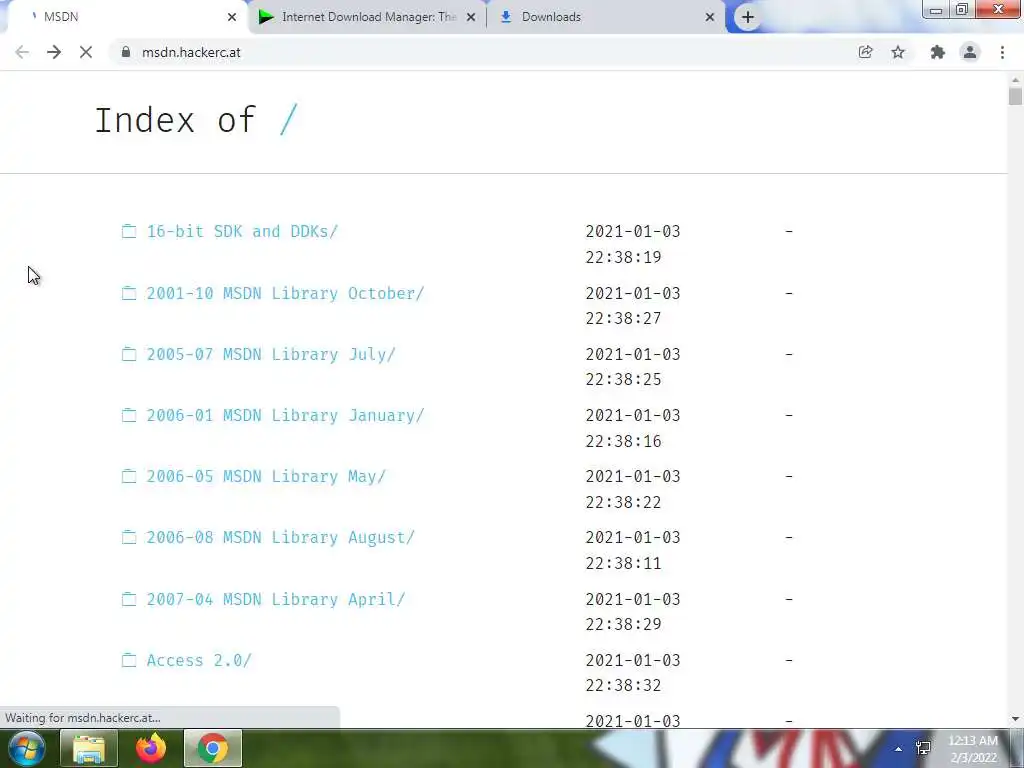Open the Windows Start menu

[x=26, y=748]
